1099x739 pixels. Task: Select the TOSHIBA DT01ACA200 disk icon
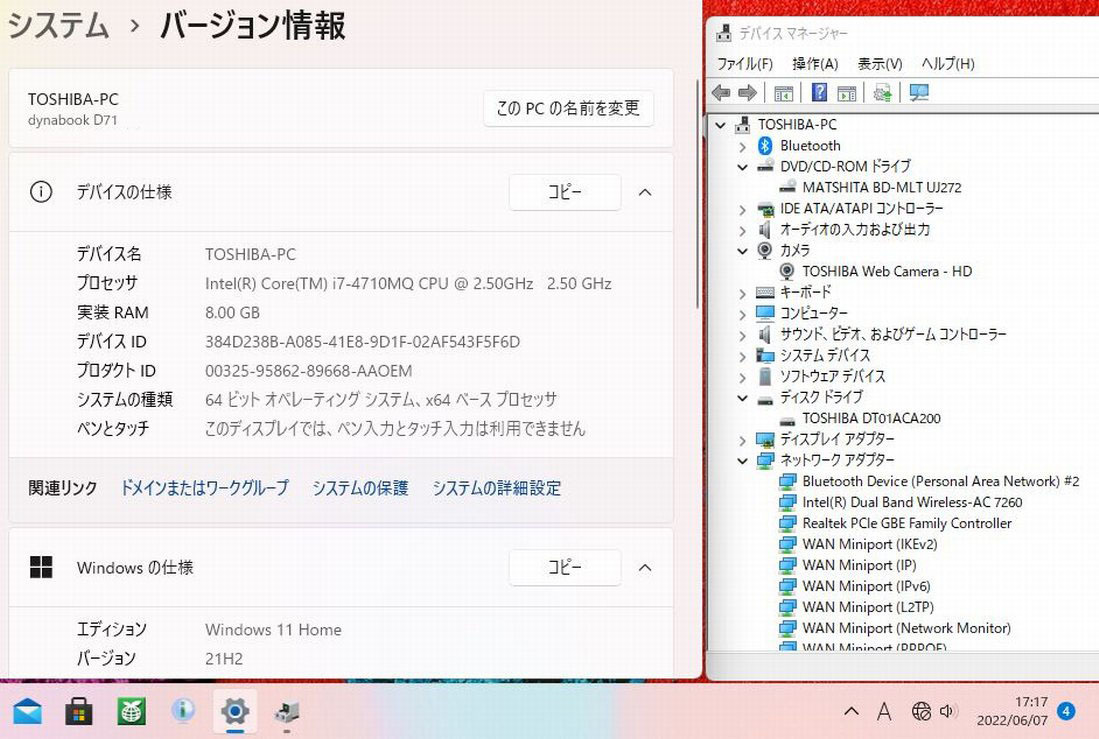(788, 419)
